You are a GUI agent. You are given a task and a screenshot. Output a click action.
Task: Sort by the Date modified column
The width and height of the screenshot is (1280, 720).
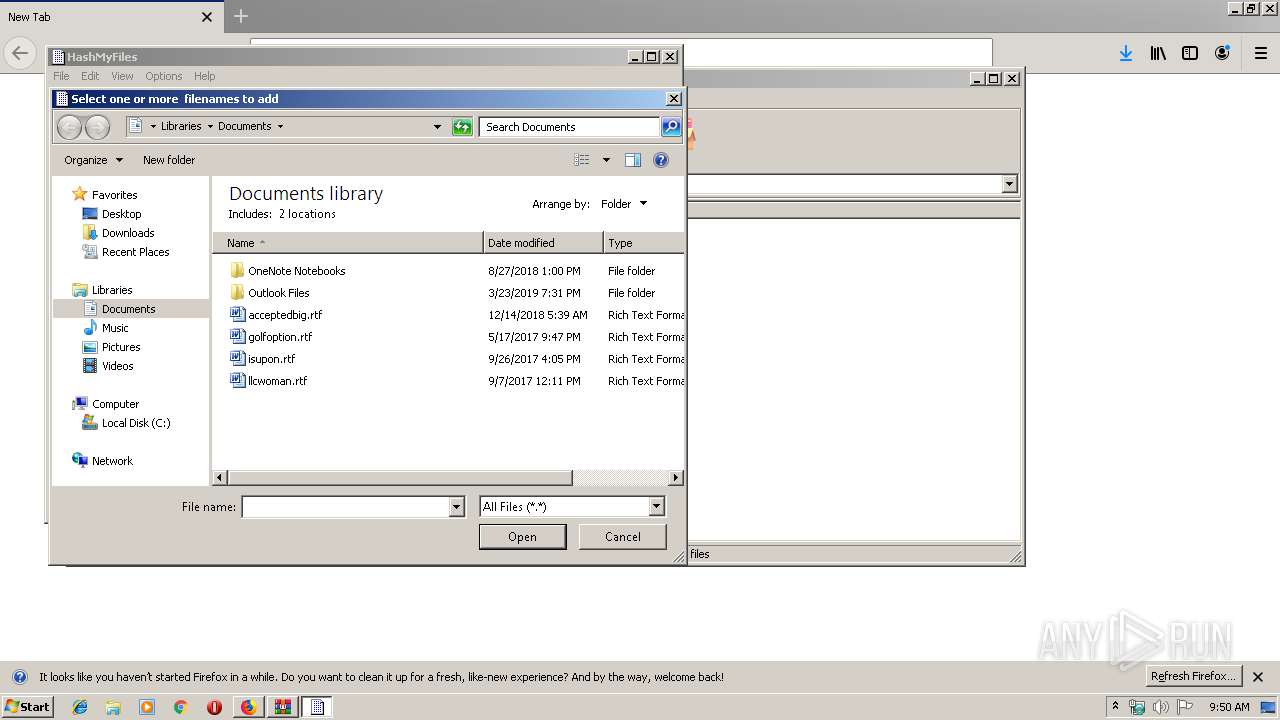pos(544,243)
